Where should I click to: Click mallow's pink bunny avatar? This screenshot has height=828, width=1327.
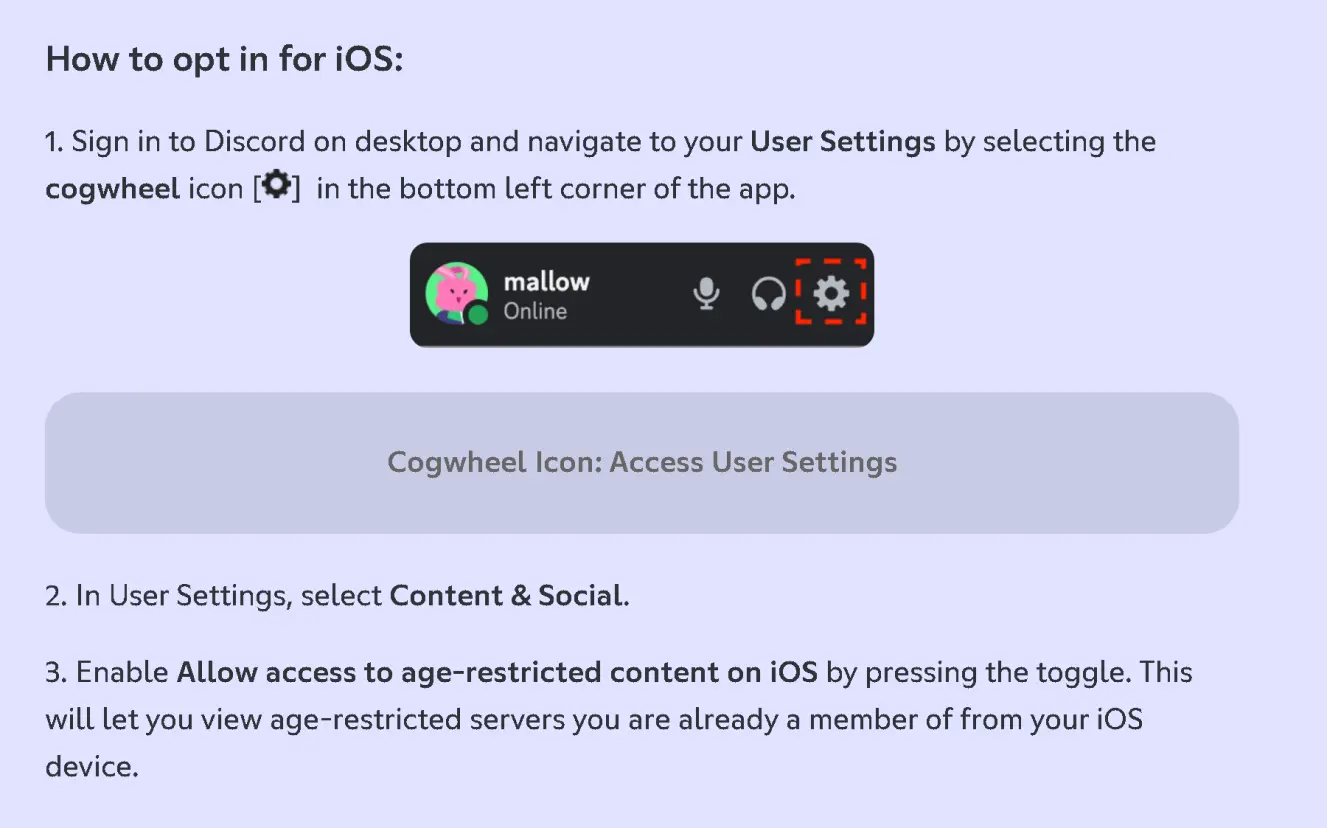click(x=455, y=293)
